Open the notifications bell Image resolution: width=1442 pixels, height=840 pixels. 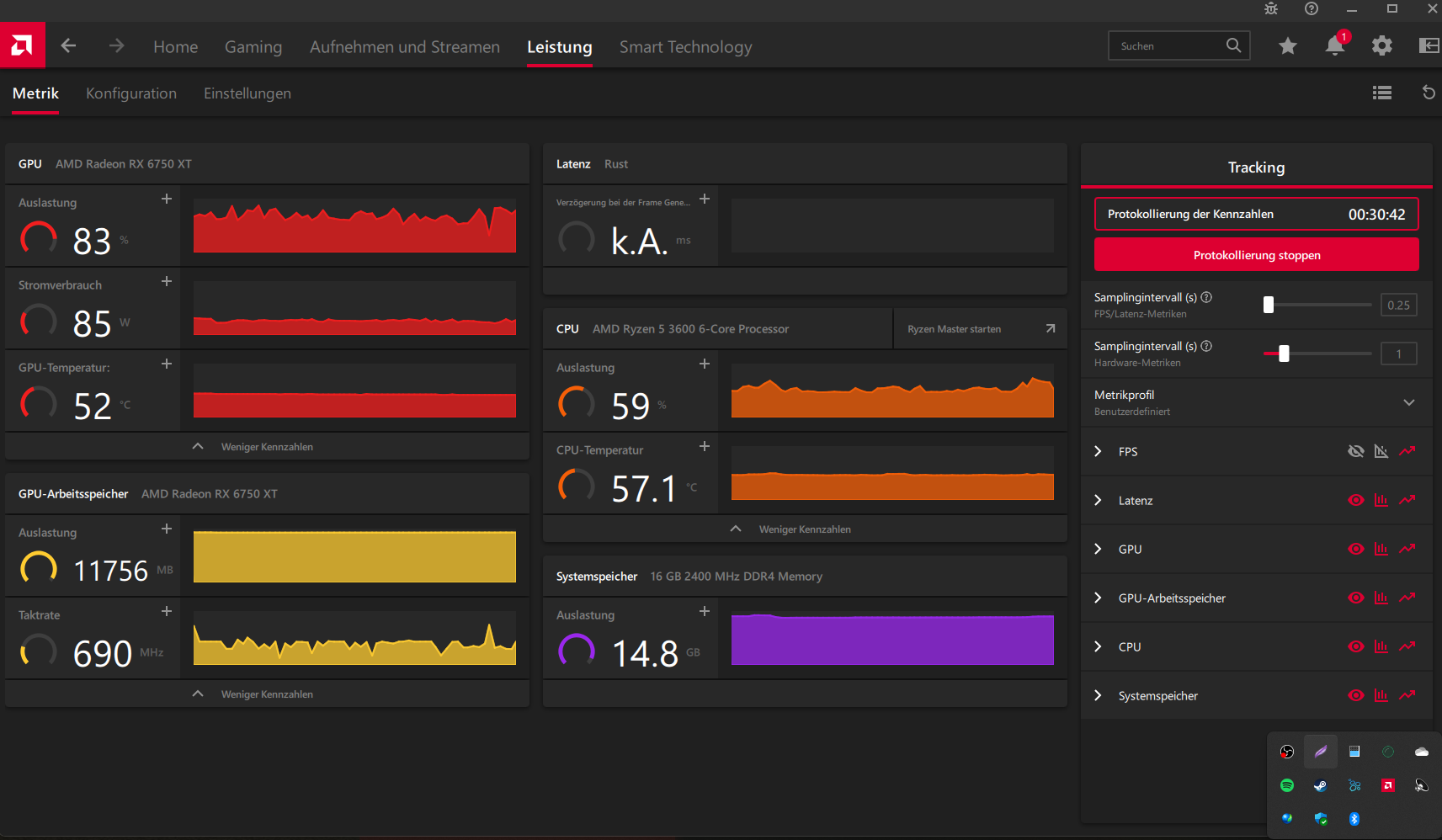(1335, 45)
